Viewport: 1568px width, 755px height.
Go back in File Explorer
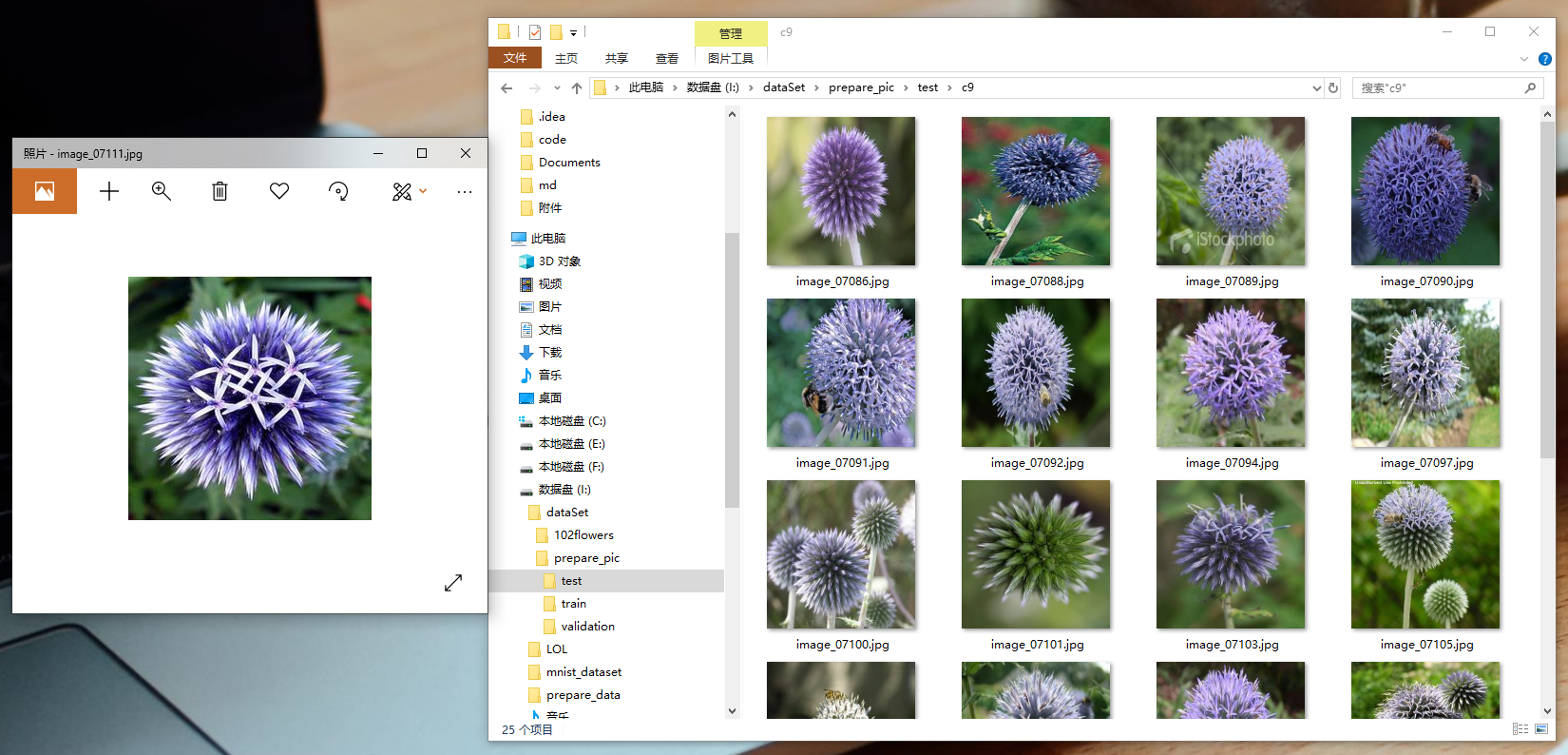click(507, 88)
